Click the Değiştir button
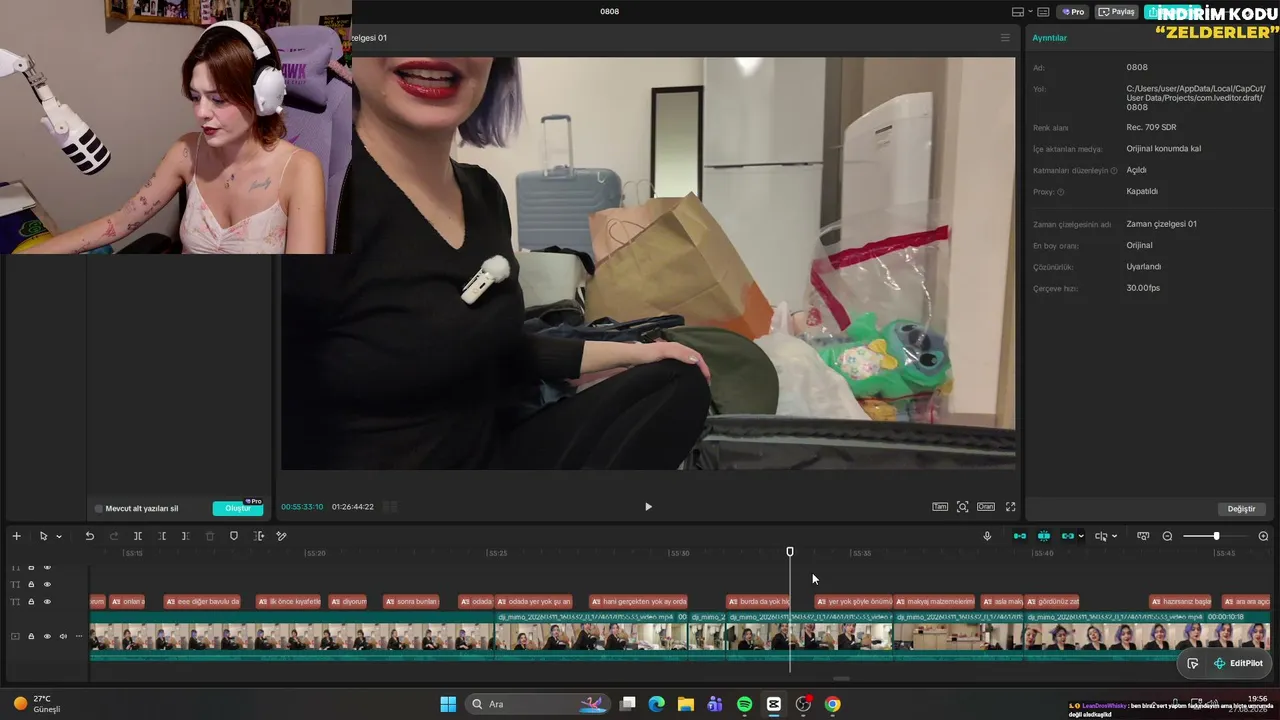 (x=1241, y=509)
